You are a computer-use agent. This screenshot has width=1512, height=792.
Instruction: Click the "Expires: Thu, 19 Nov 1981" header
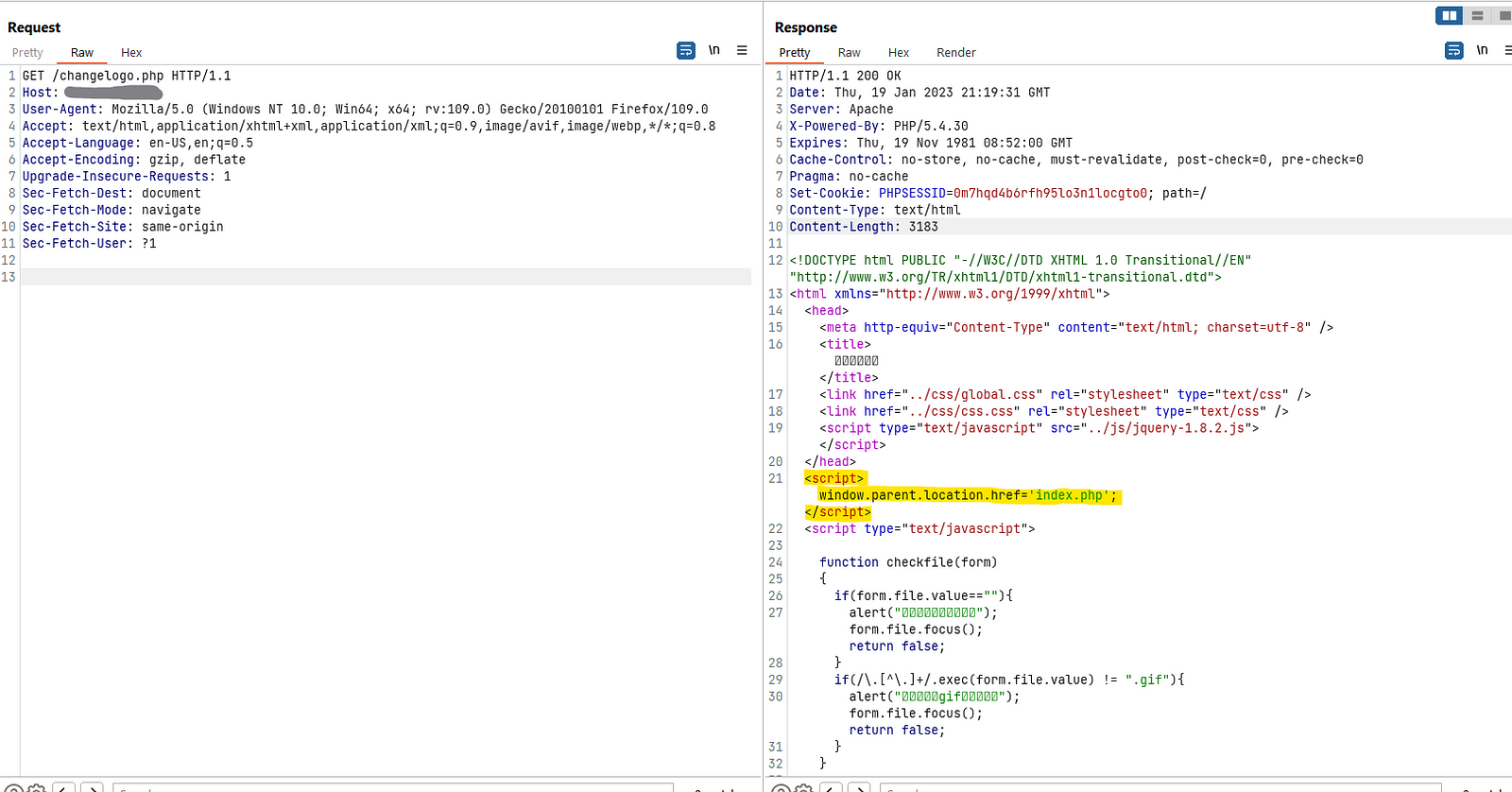pyautogui.click(x=931, y=144)
